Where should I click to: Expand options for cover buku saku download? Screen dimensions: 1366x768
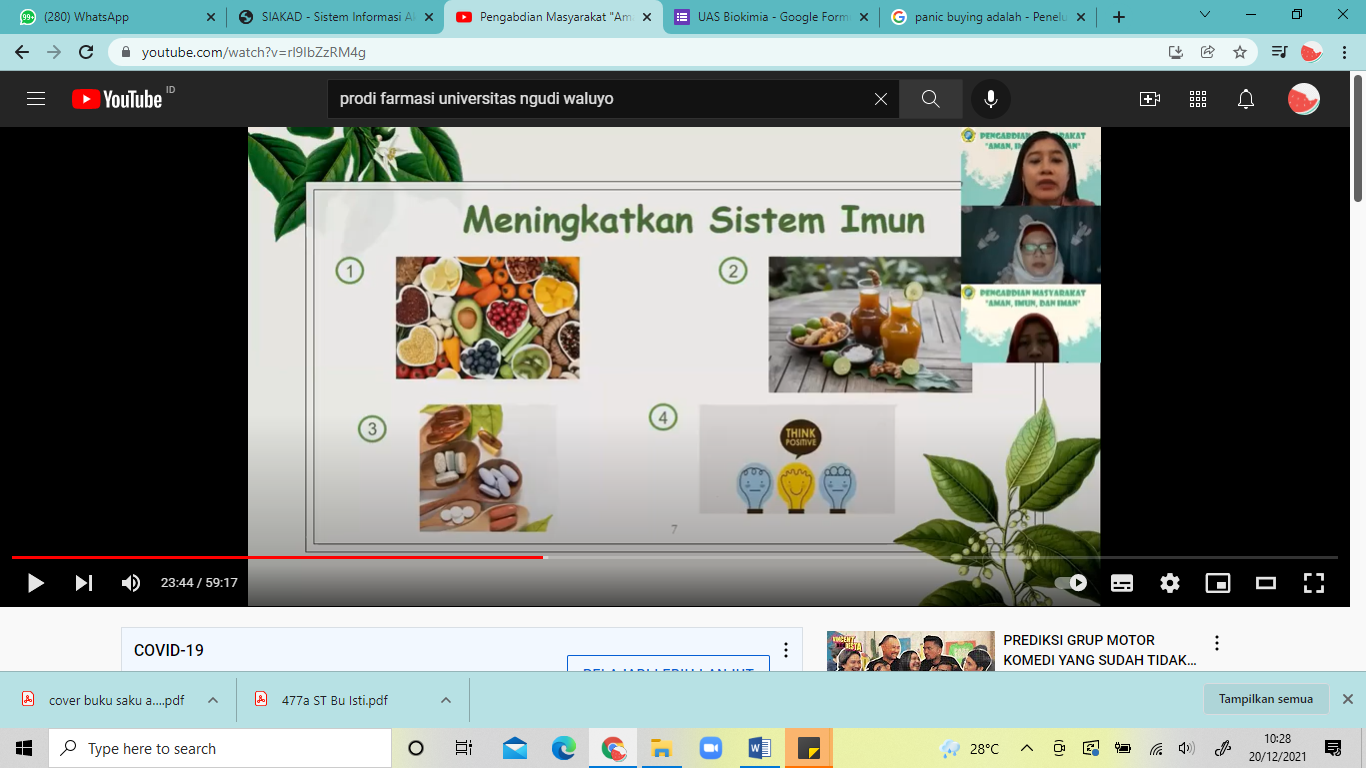point(213,700)
